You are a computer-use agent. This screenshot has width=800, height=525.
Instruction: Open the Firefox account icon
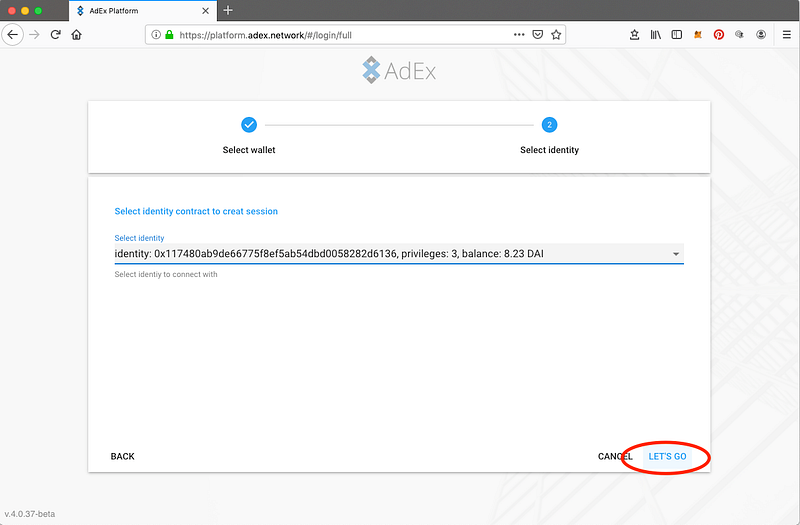(x=761, y=35)
